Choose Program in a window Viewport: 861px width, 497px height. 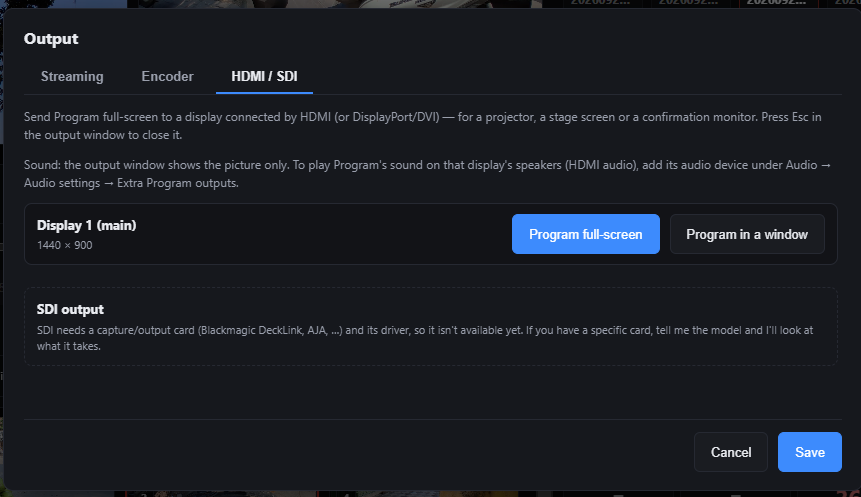(747, 234)
